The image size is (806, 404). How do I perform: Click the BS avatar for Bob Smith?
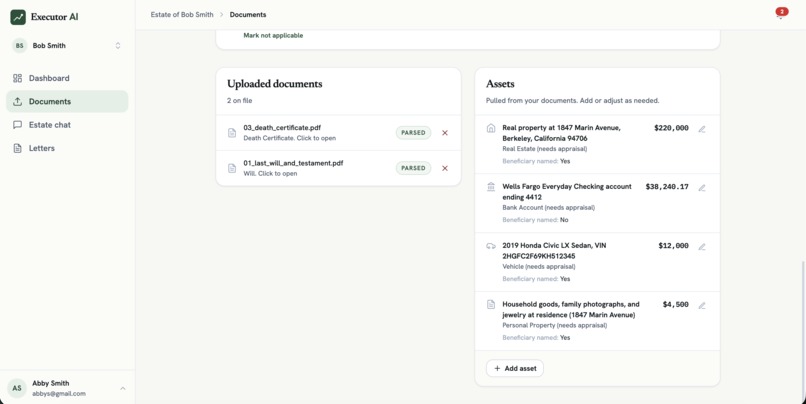click(20, 46)
